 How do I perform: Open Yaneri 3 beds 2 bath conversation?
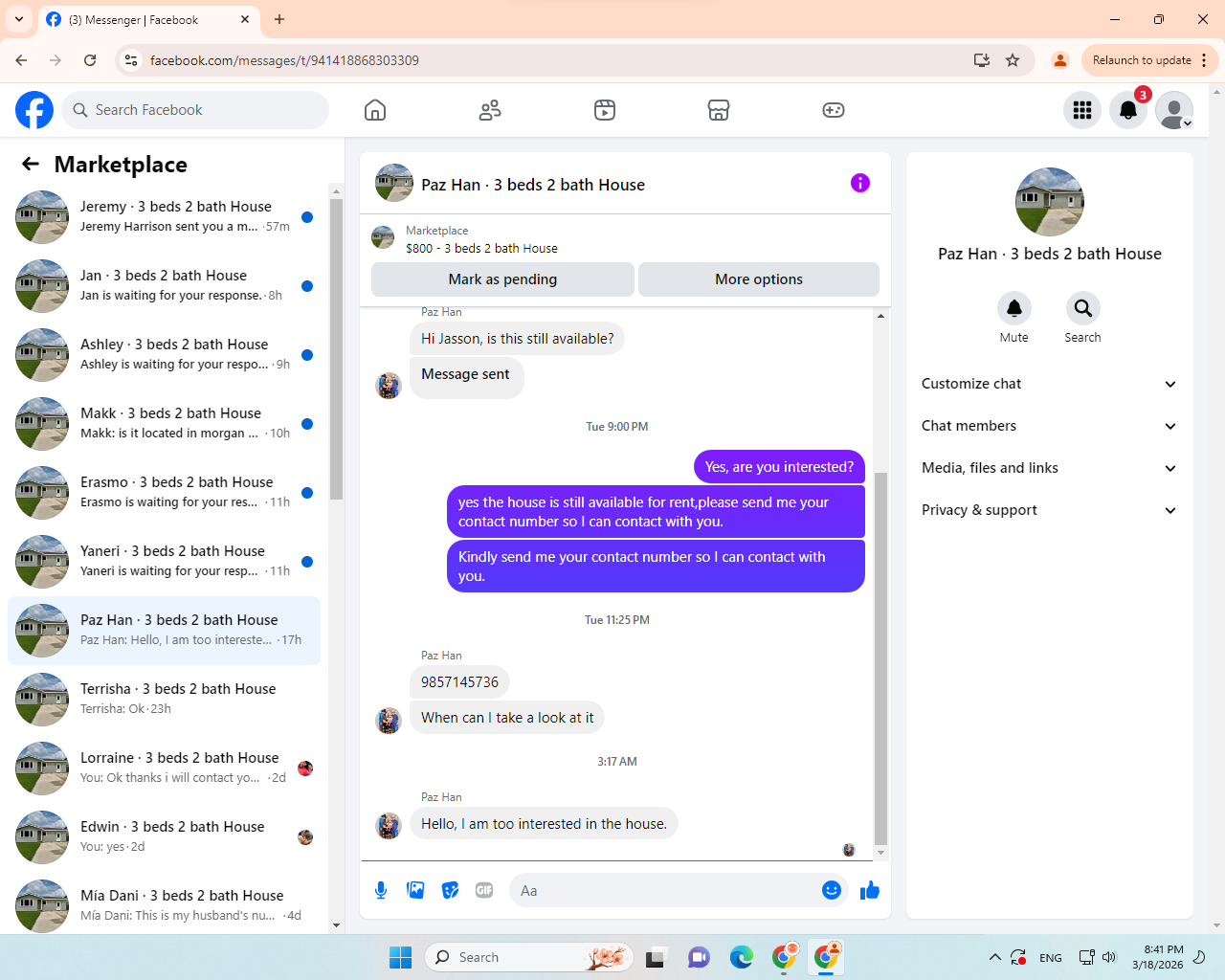(x=165, y=562)
